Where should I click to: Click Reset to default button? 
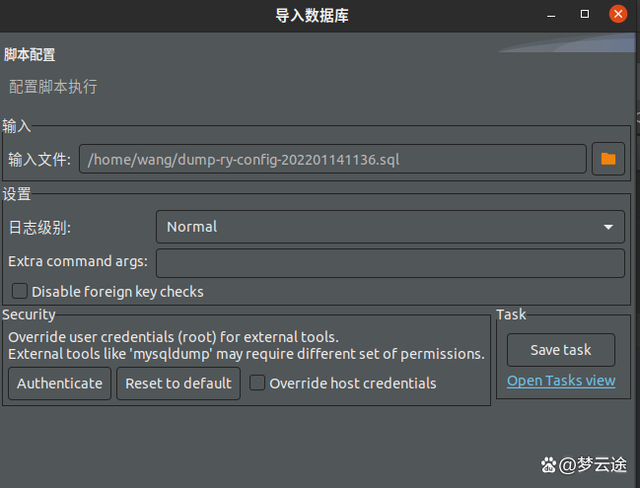tap(178, 384)
